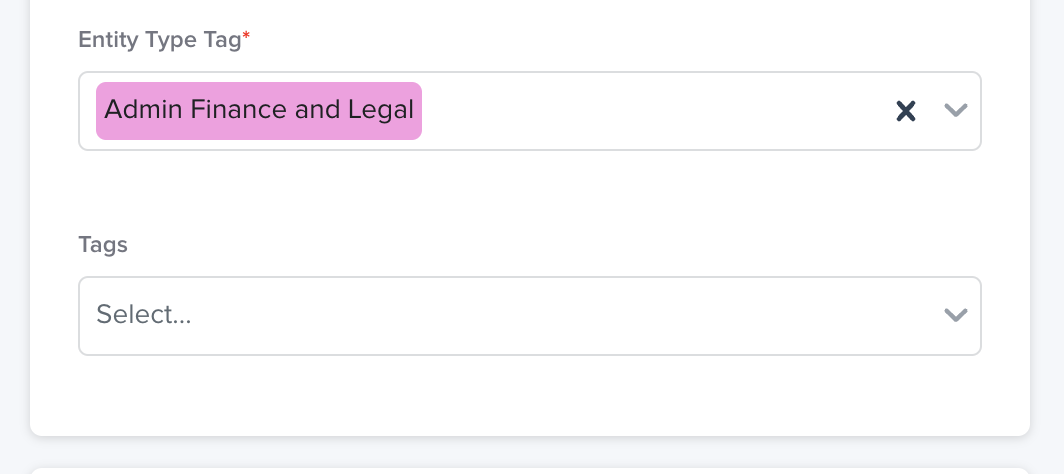Select the Admin Finance and Legal chip
Viewport: 1064px width, 474px height.
pos(259,110)
